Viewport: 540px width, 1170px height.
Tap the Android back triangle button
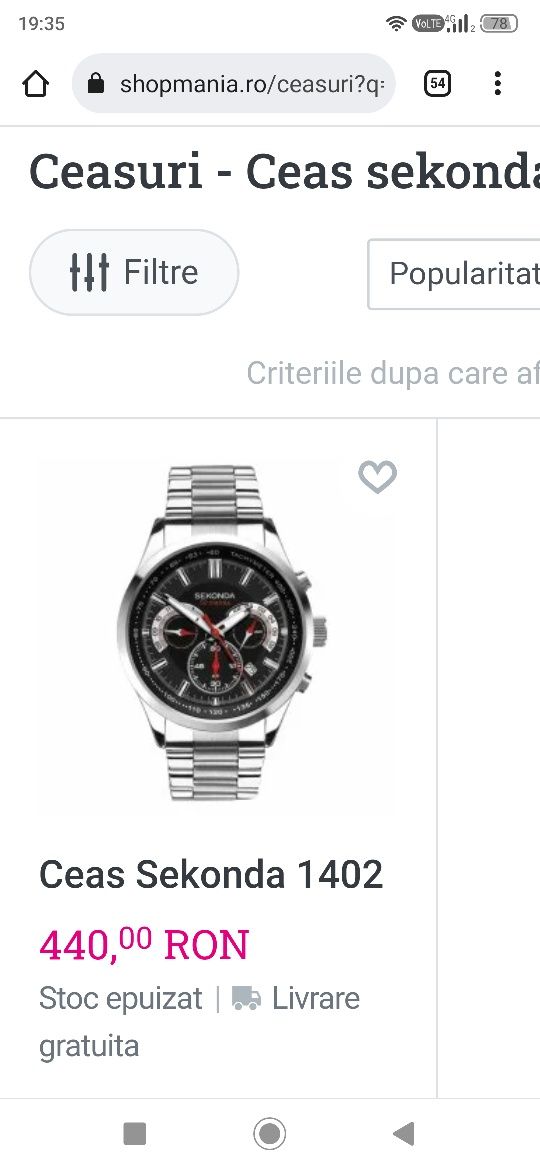point(404,1134)
